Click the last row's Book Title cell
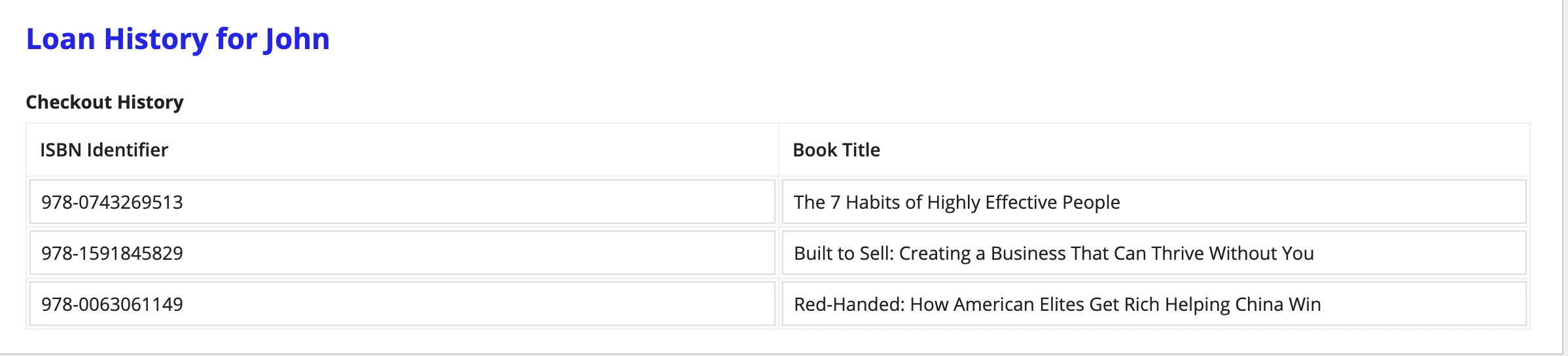1568x356 pixels. pyautogui.click(x=1154, y=304)
